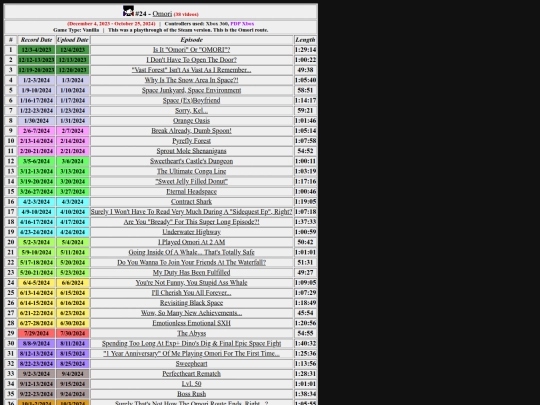
Task: Click the 'Episode' column header
Action: point(191,40)
